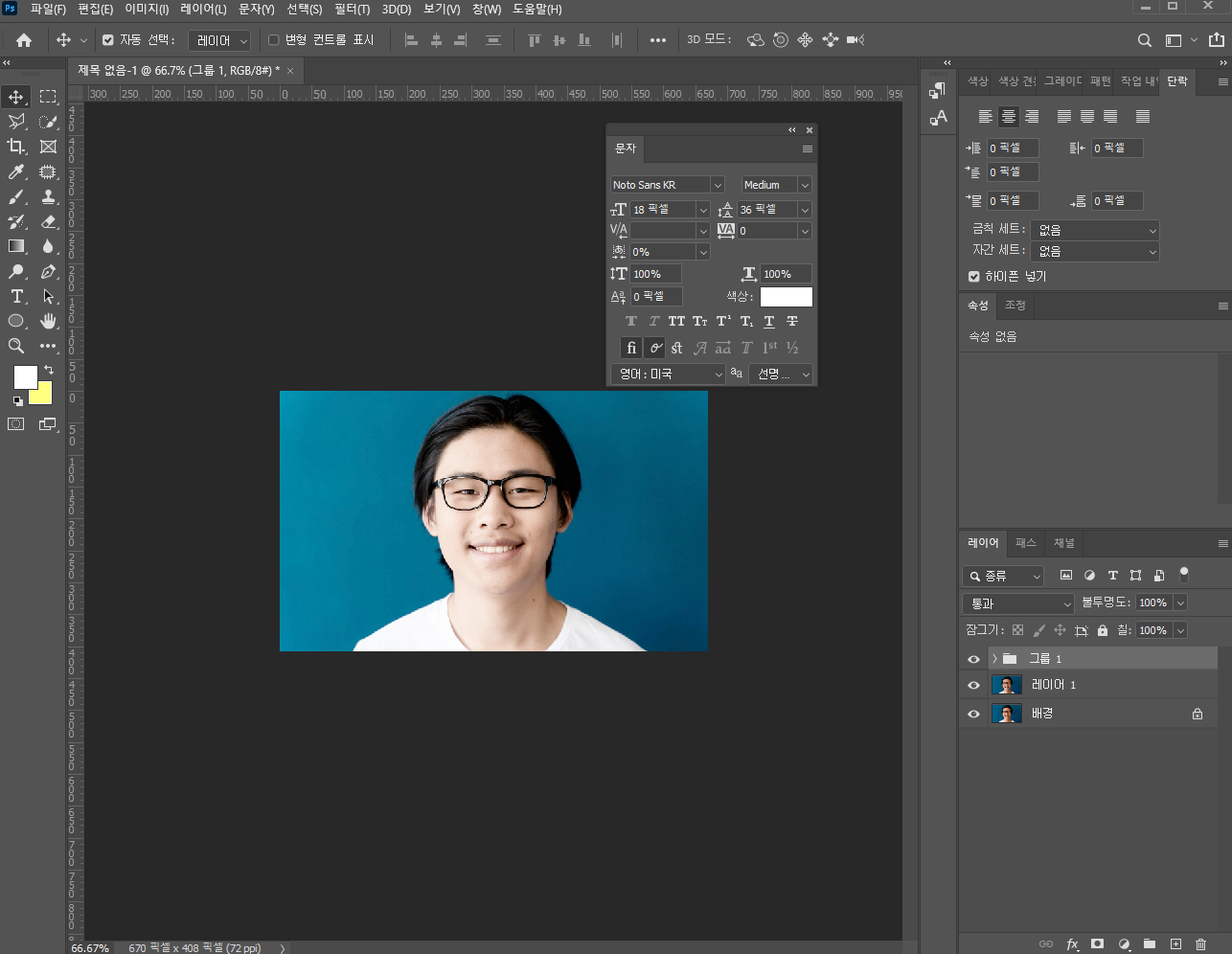Toggle Faux Bold in Character panel
Screen dimensions: 1232x954
point(630,321)
